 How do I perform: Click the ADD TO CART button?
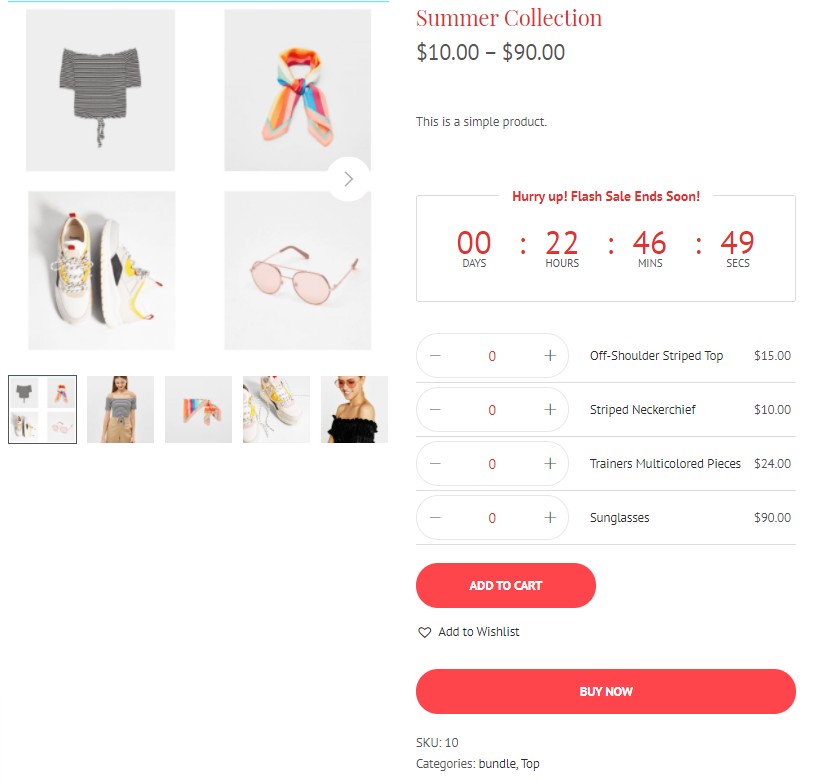[506, 585]
